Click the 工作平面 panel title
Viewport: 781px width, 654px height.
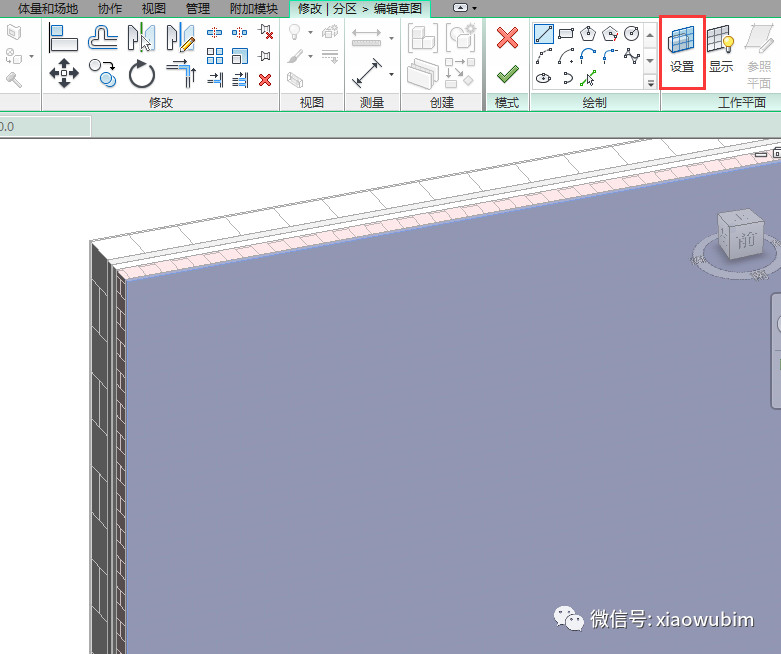click(741, 103)
